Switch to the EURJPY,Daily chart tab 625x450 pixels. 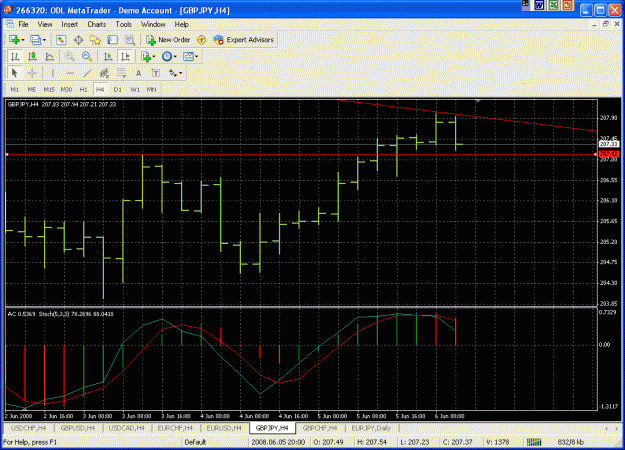371,428
